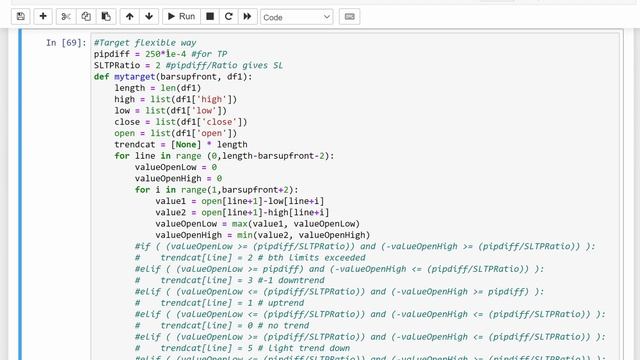Click the commented '1 # uptrend' line

[220, 303]
